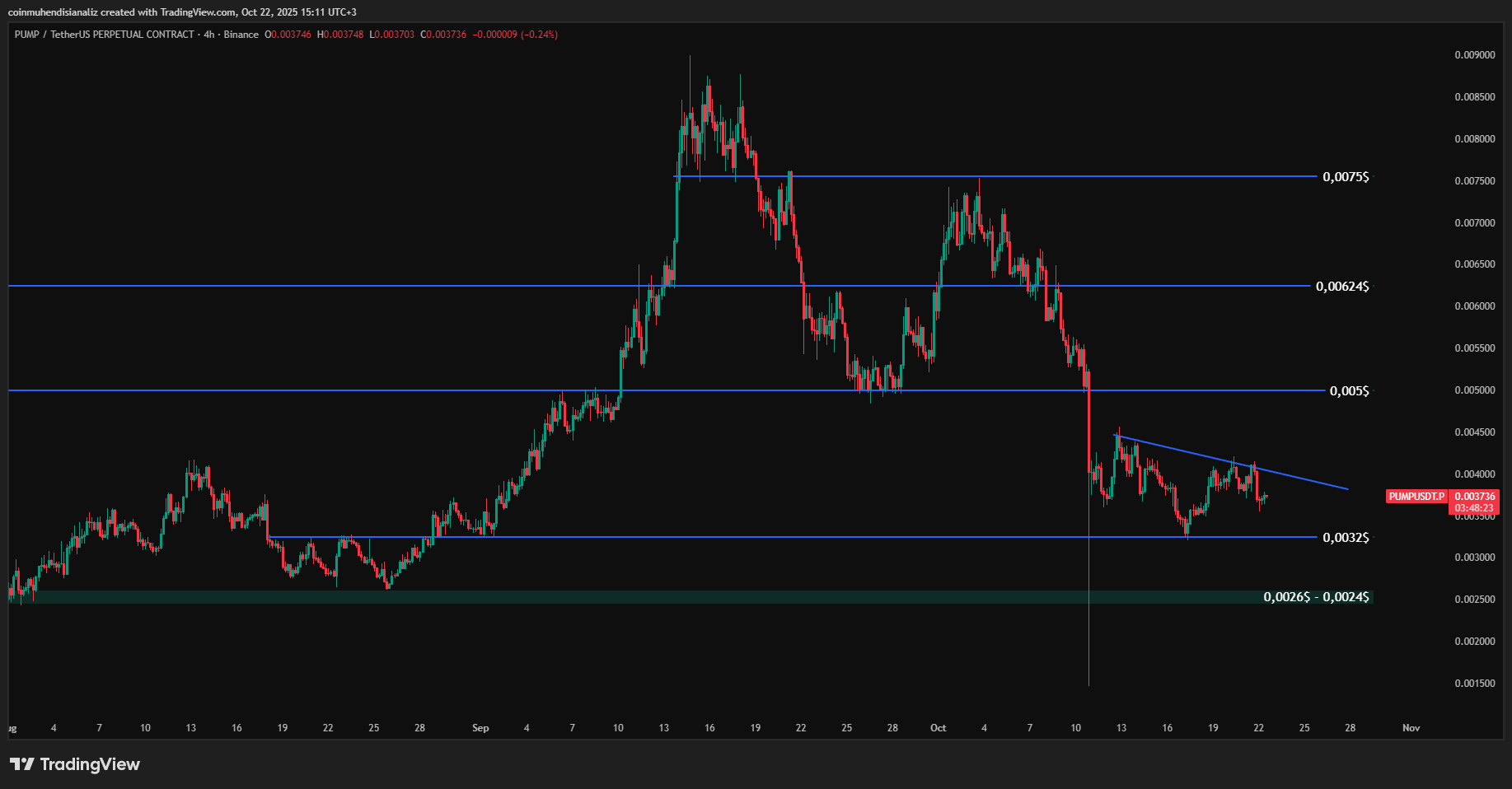Select the 0,00624$ level label
Screen dimensions: 1512x789
(1342, 287)
